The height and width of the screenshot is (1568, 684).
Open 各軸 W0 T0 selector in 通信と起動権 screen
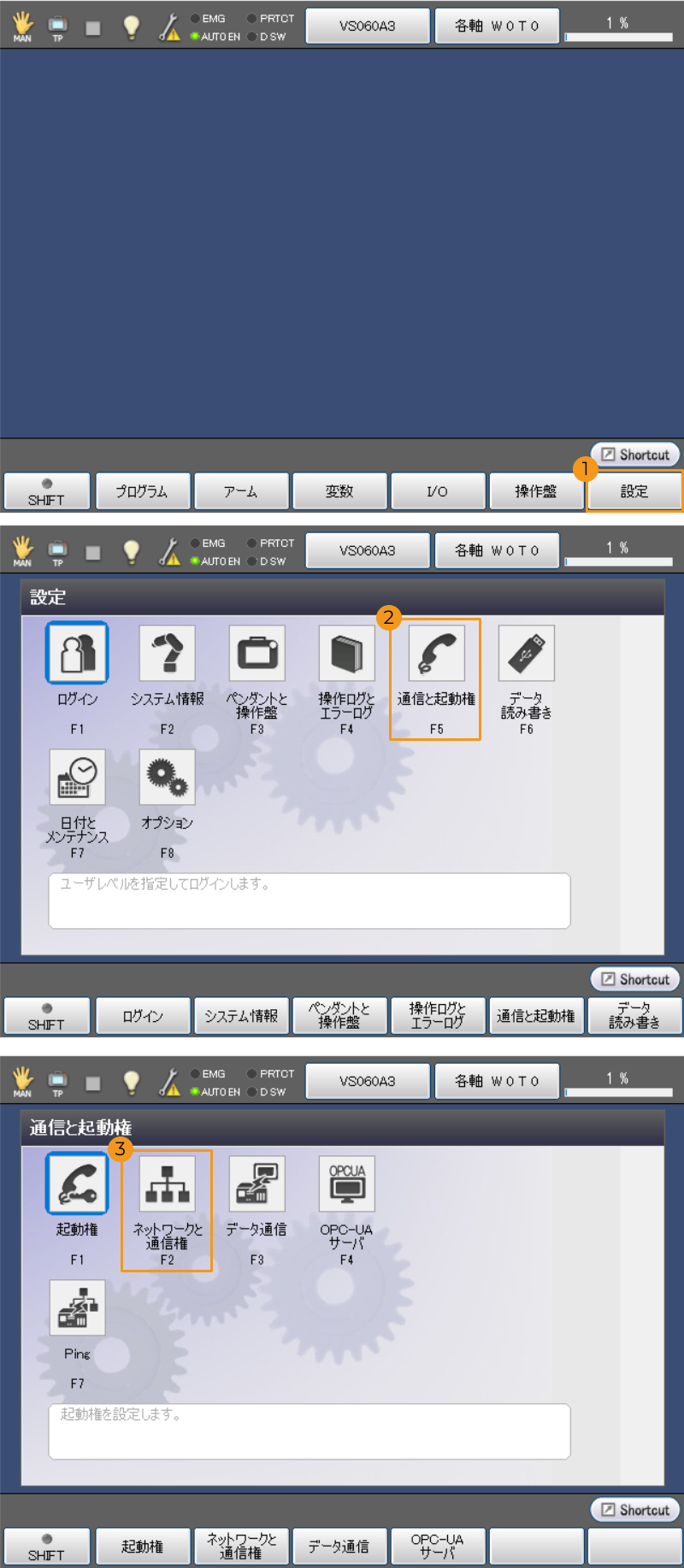point(497,1081)
